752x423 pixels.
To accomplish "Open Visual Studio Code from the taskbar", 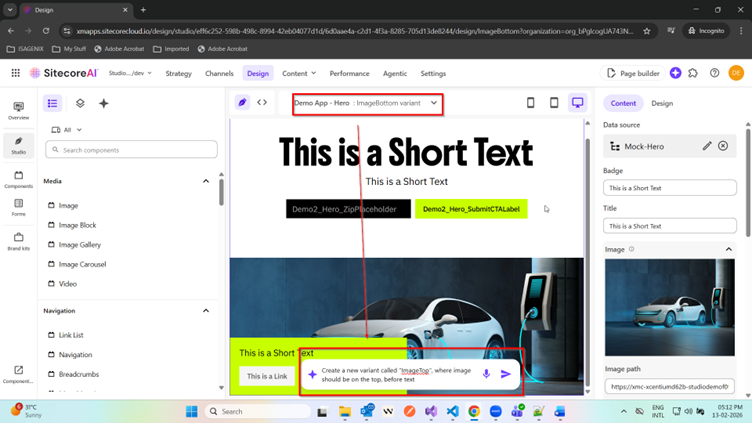I will tap(452, 411).
